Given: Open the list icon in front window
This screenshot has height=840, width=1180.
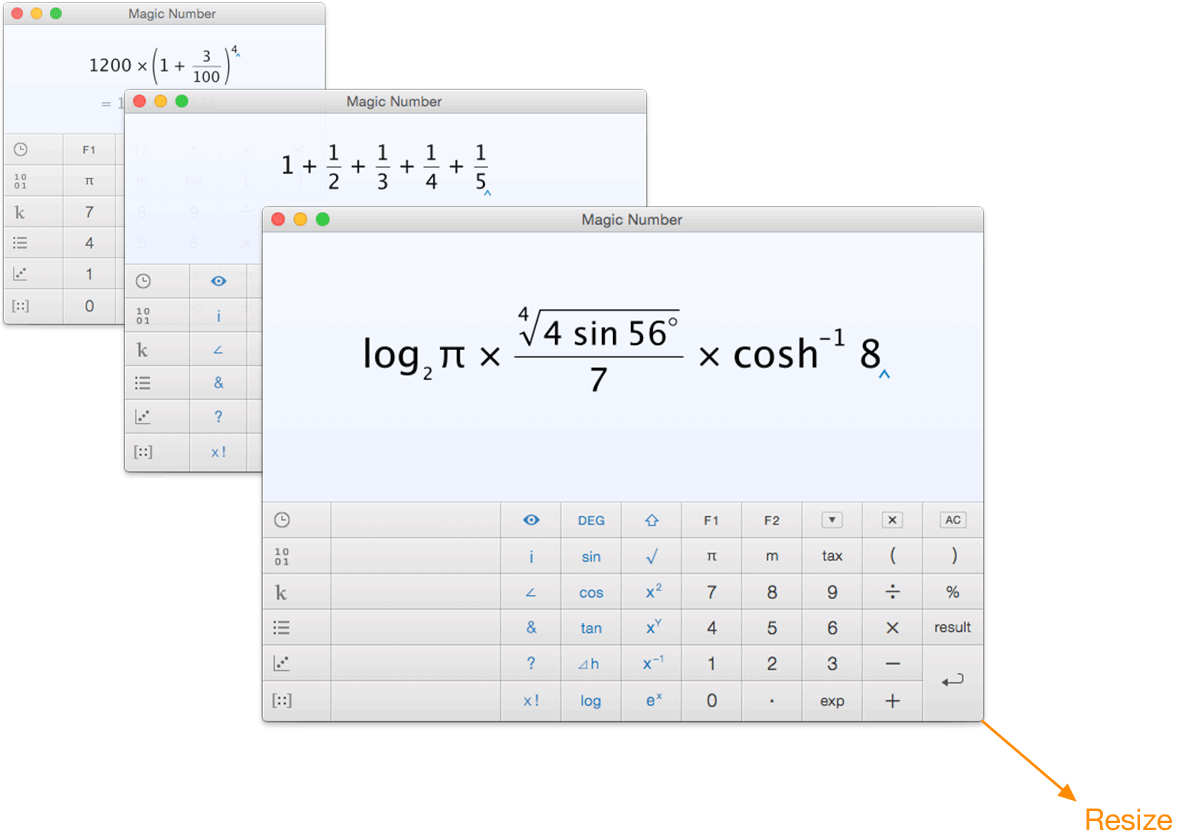Looking at the screenshot, I should pos(281,627).
